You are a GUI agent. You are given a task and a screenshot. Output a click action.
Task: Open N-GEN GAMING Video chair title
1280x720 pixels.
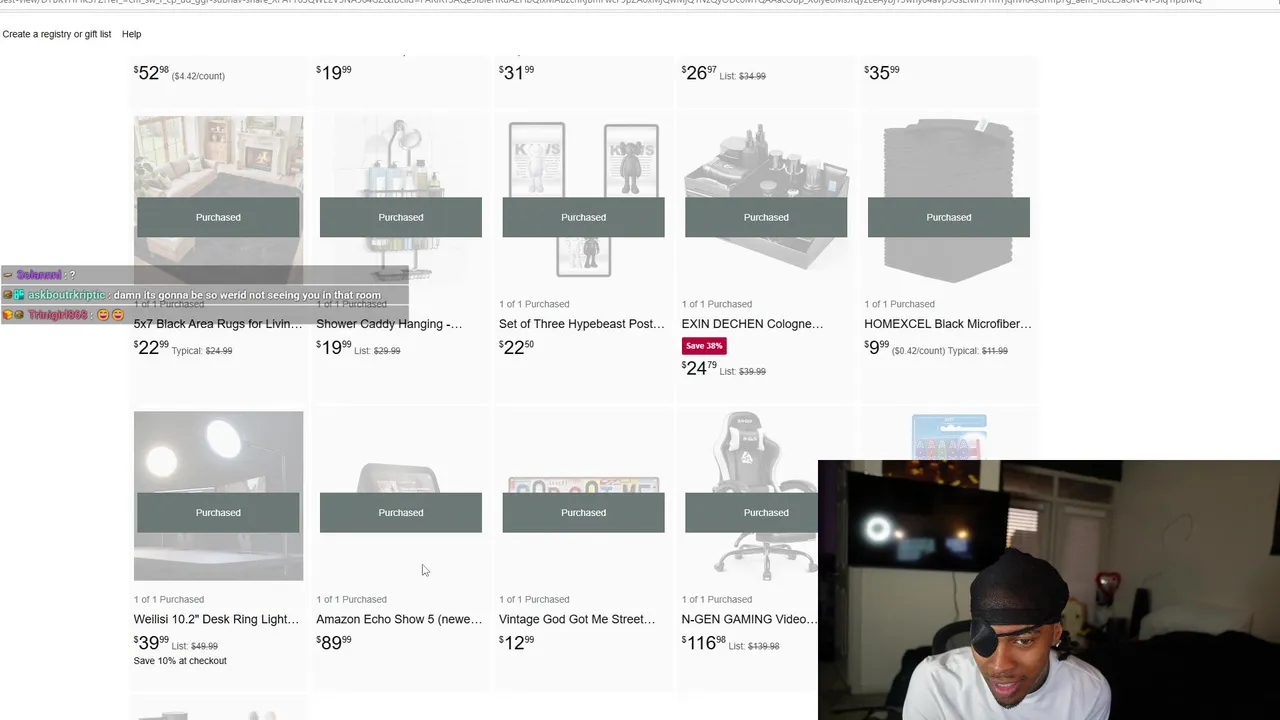749,619
